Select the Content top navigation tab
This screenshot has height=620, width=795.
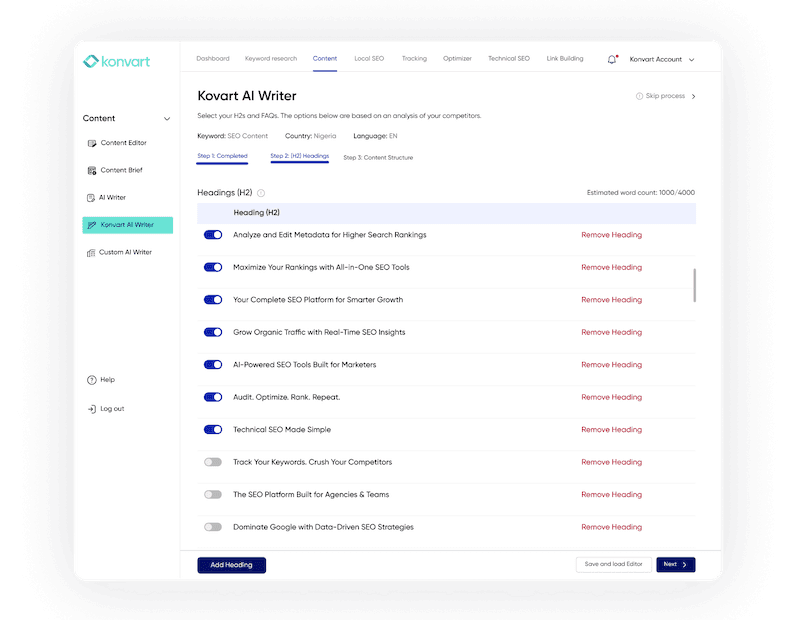(324, 59)
